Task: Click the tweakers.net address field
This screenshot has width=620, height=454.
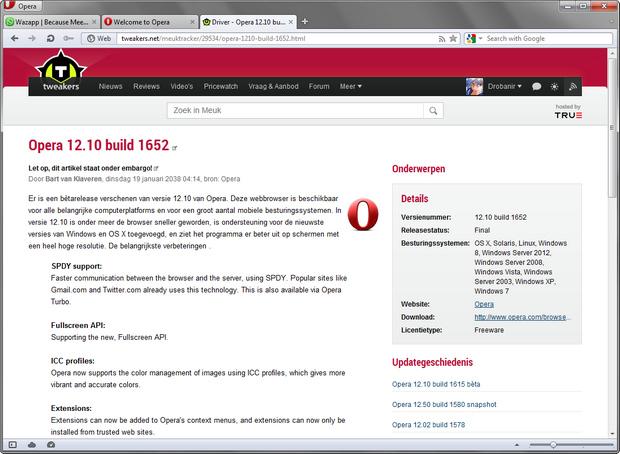Action: coord(277,38)
